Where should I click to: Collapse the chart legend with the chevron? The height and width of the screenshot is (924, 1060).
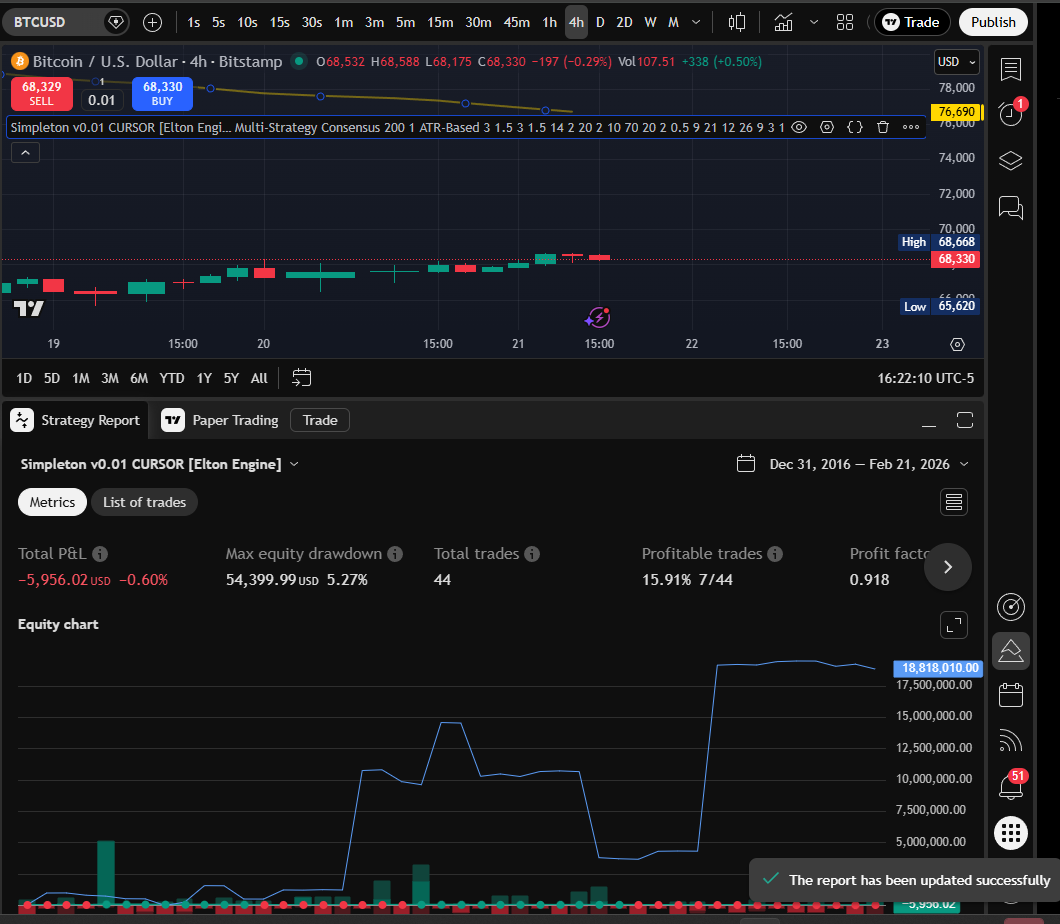click(25, 152)
